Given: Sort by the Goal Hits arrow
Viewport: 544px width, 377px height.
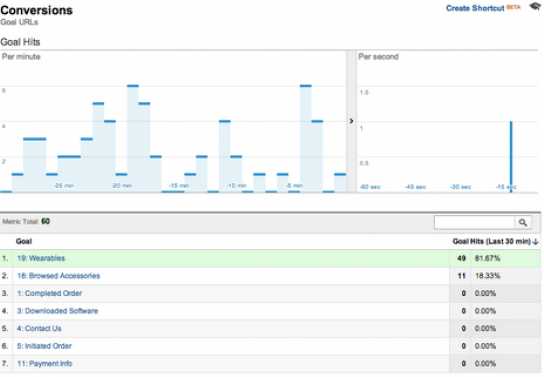Looking at the screenshot, I should tap(536, 242).
